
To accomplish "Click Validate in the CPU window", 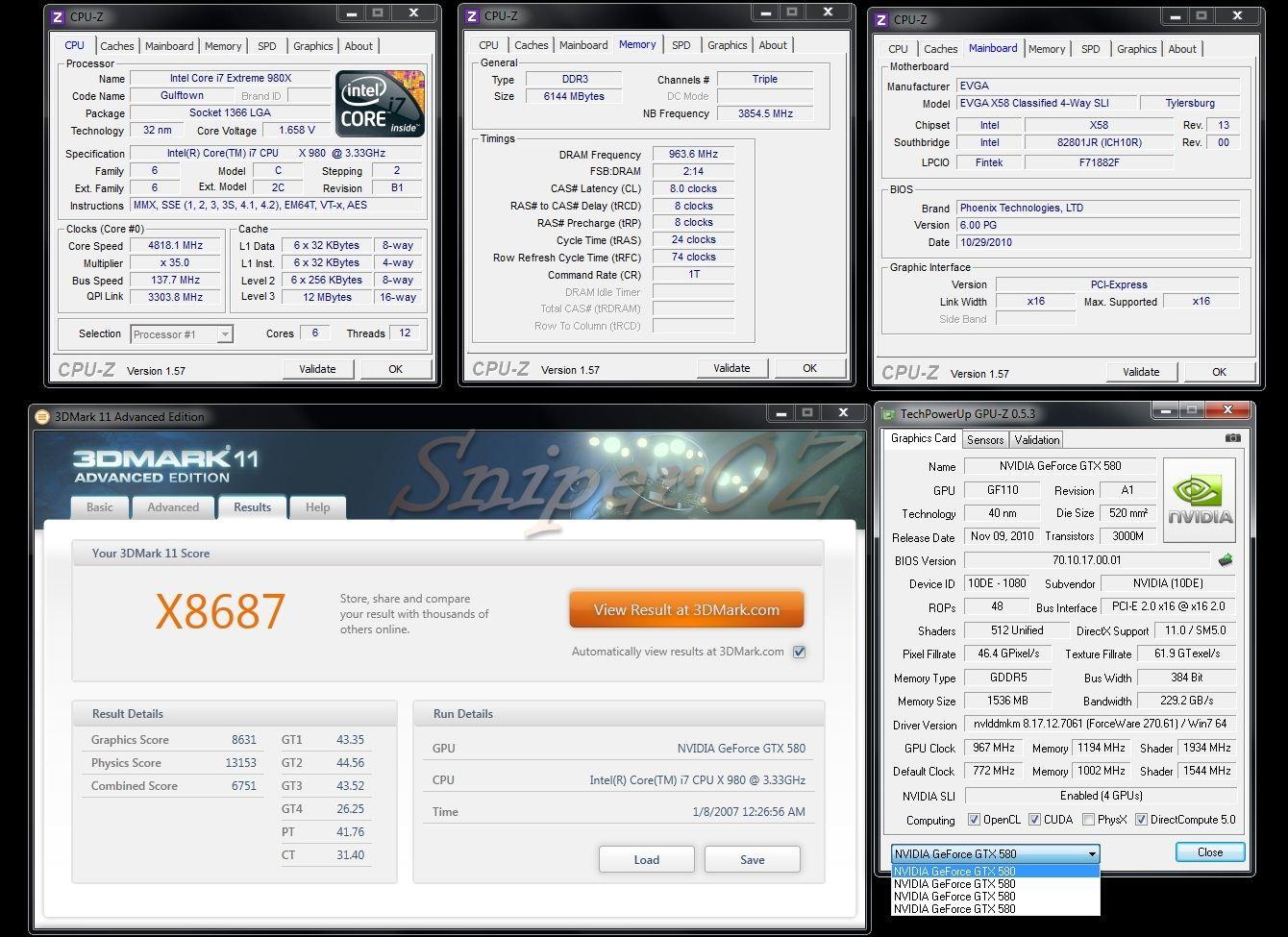I will pos(317,369).
